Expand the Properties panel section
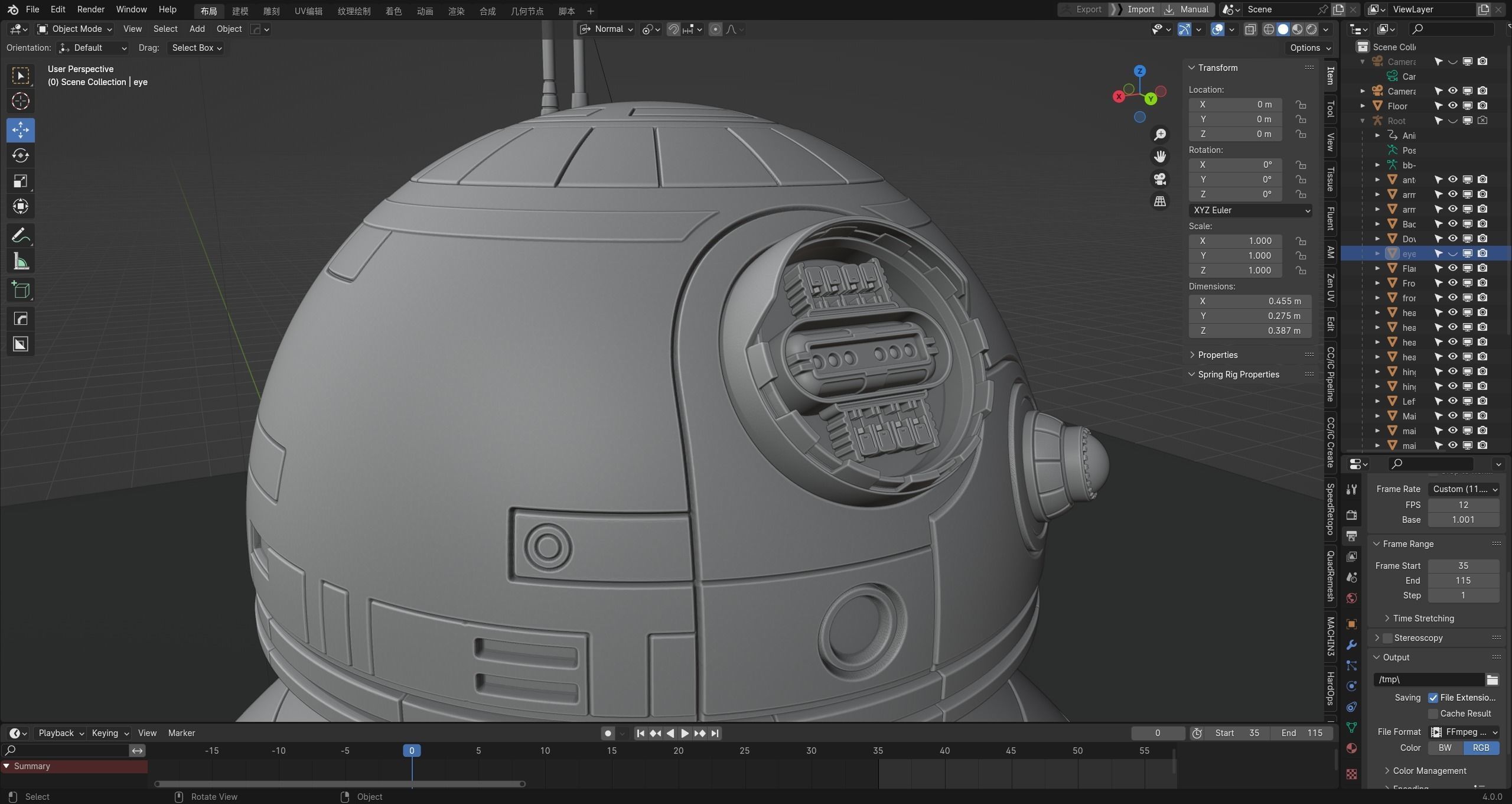This screenshot has width=1512, height=804. point(1217,355)
